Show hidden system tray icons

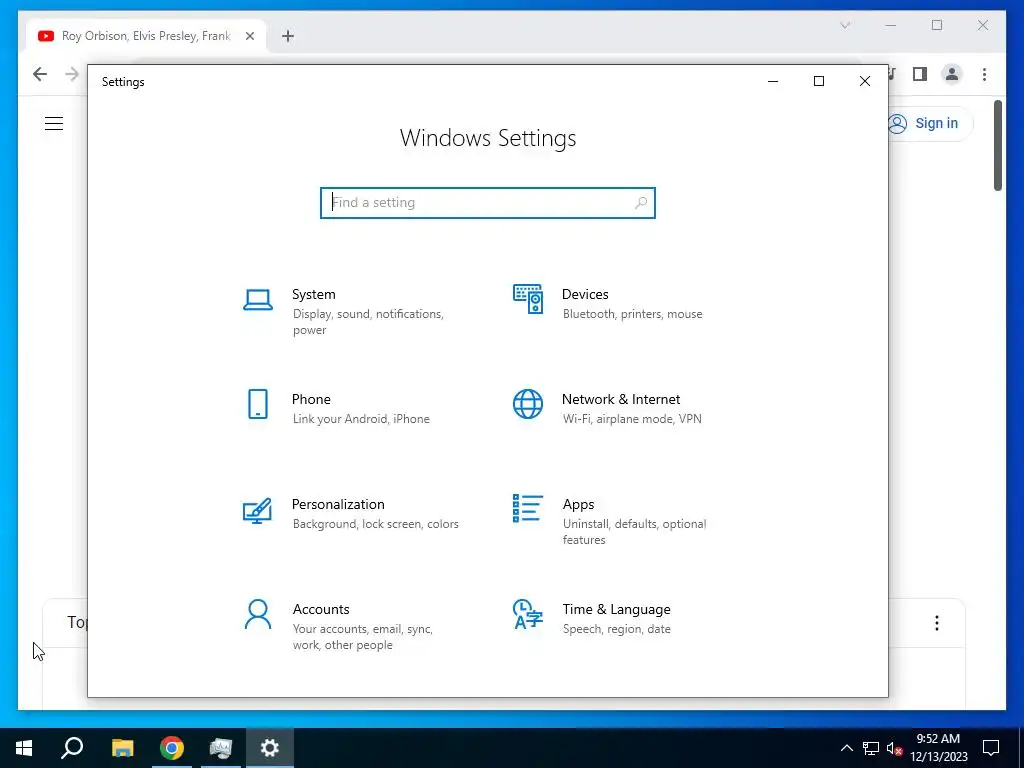tap(846, 748)
